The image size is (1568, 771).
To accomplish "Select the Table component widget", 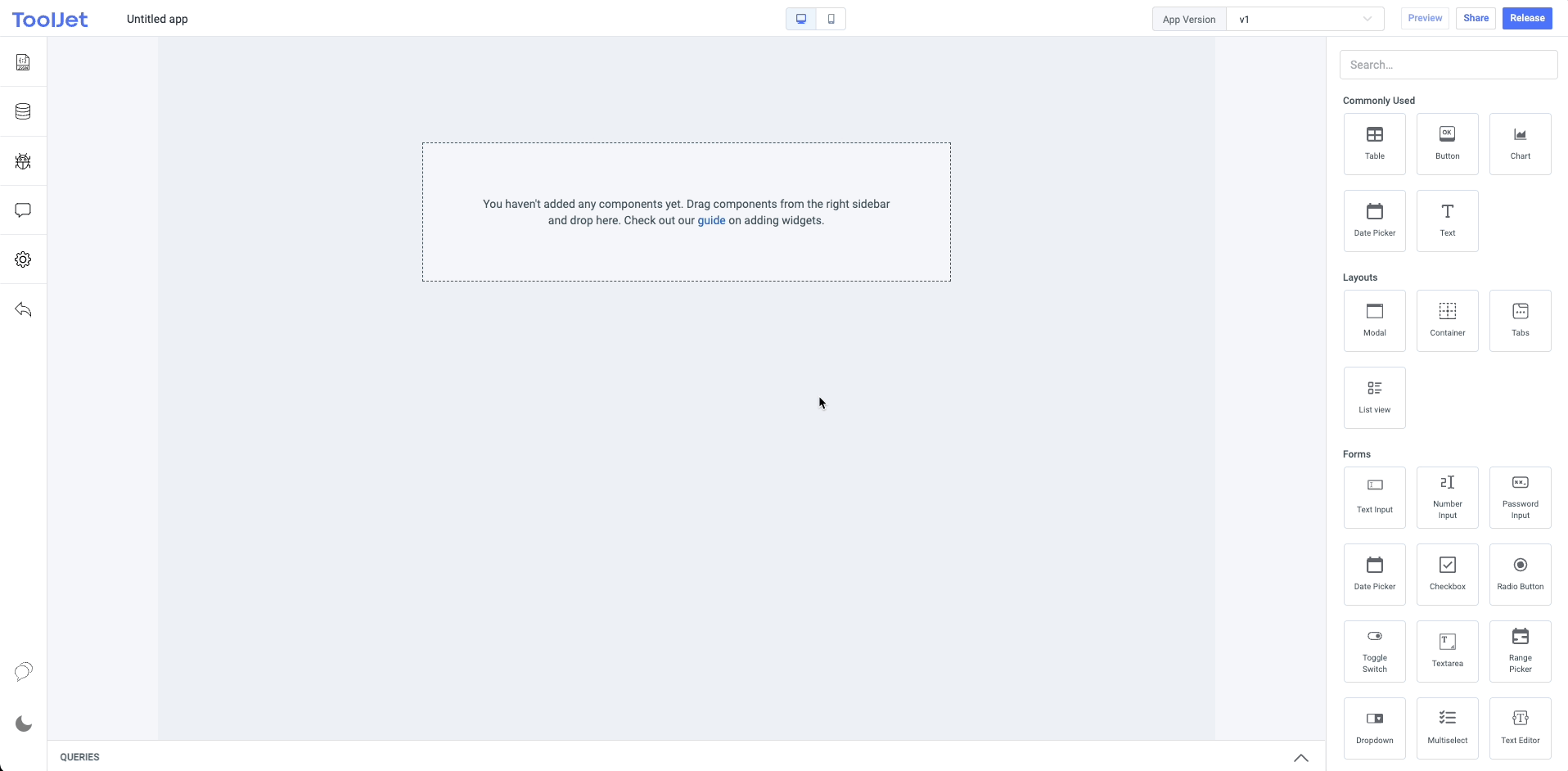I will point(1374,144).
